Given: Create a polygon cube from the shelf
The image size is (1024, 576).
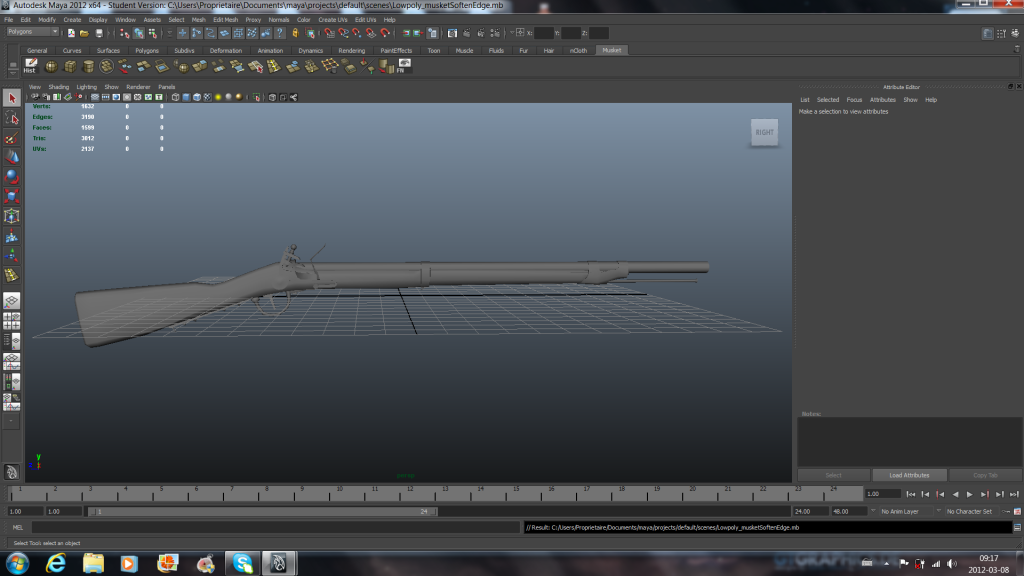Looking at the screenshot, I should 69,66.
